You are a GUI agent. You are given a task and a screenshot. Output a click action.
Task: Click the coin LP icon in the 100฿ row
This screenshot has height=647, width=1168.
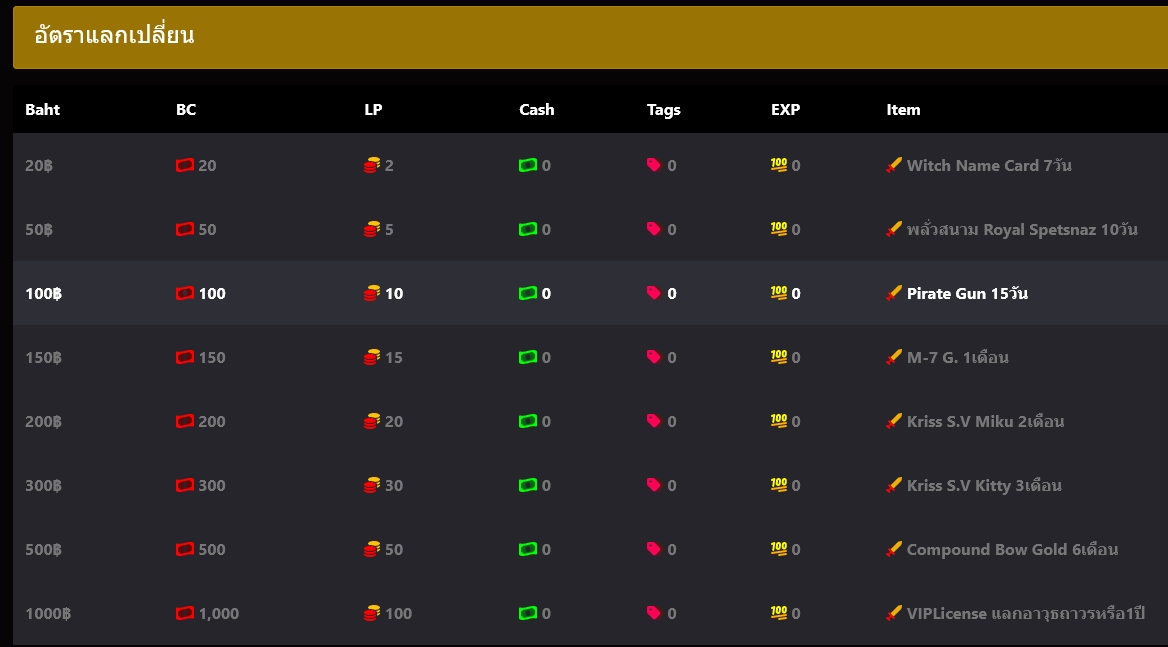372,293
